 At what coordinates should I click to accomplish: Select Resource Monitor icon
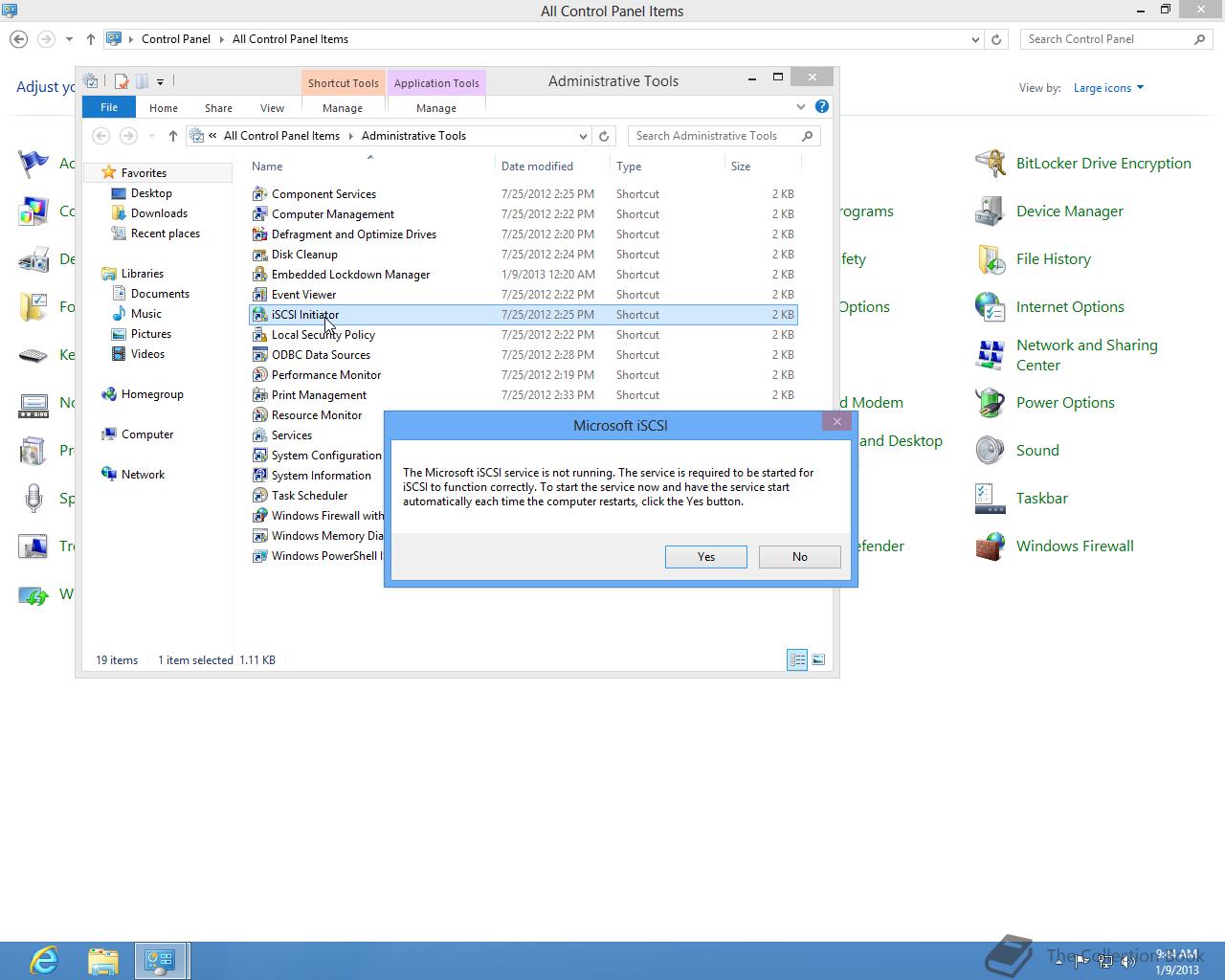[259, 415]
